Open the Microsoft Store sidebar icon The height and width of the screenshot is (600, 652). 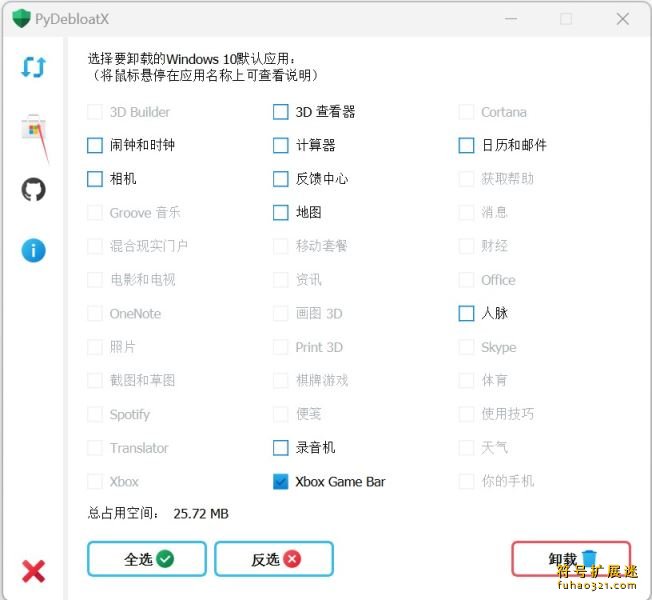point(34,128)
